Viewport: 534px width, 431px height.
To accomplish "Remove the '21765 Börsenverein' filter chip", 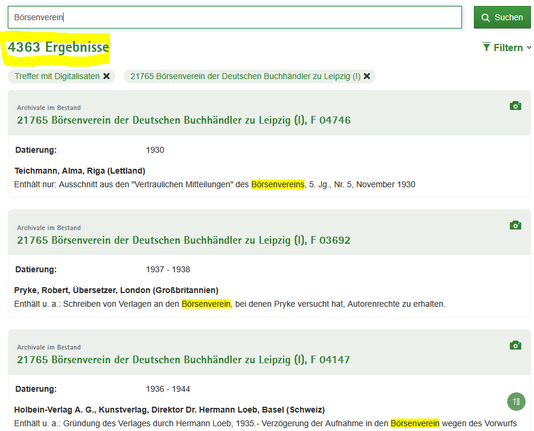I will tap(367, 76).
